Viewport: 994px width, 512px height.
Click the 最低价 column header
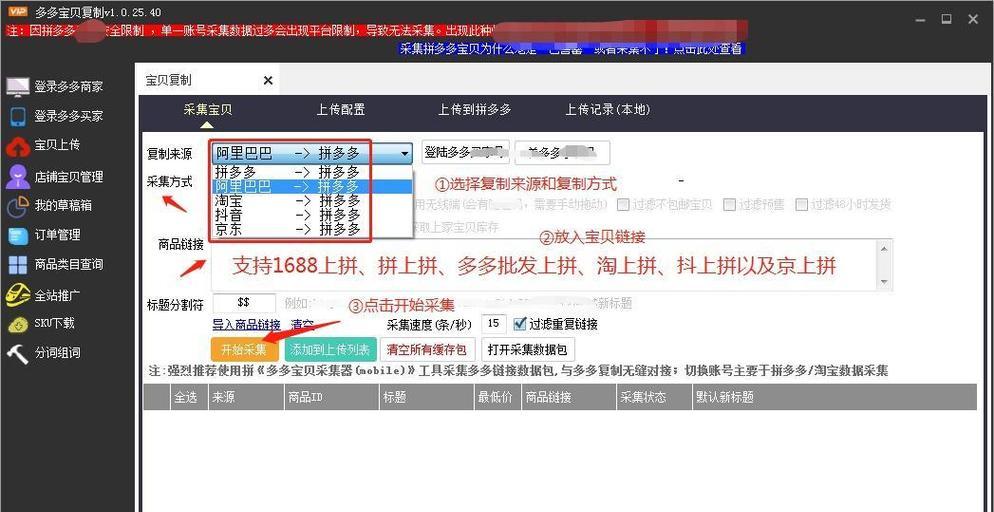(x=497, y=397)
